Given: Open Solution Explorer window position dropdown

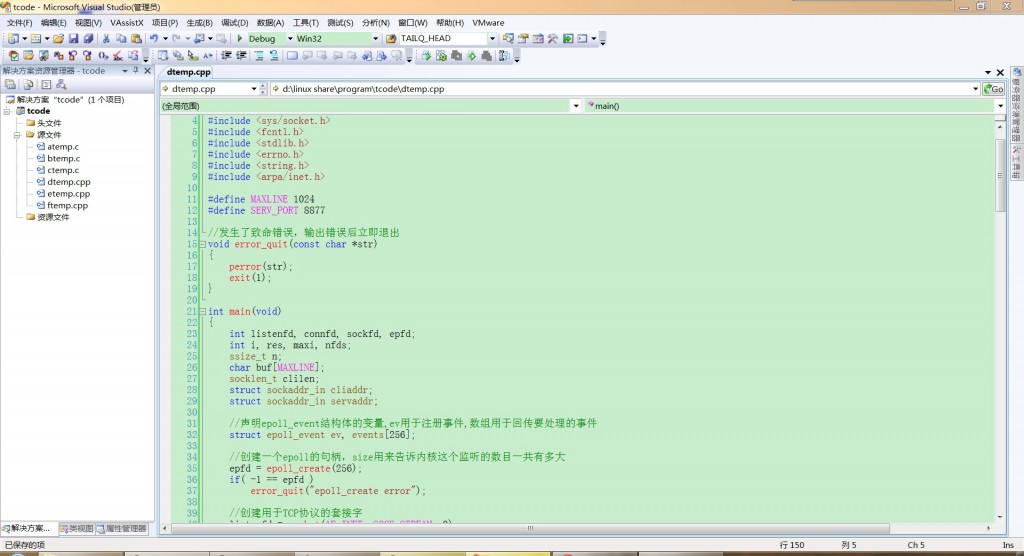Looking at the screenshot, I should (125, 71).
